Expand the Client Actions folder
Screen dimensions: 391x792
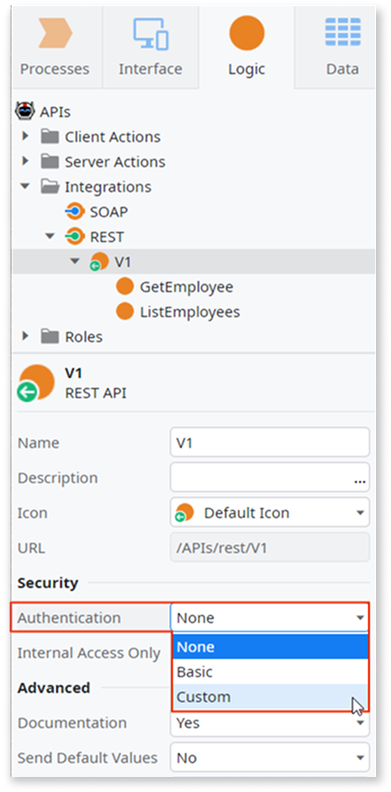coord(26,136)
